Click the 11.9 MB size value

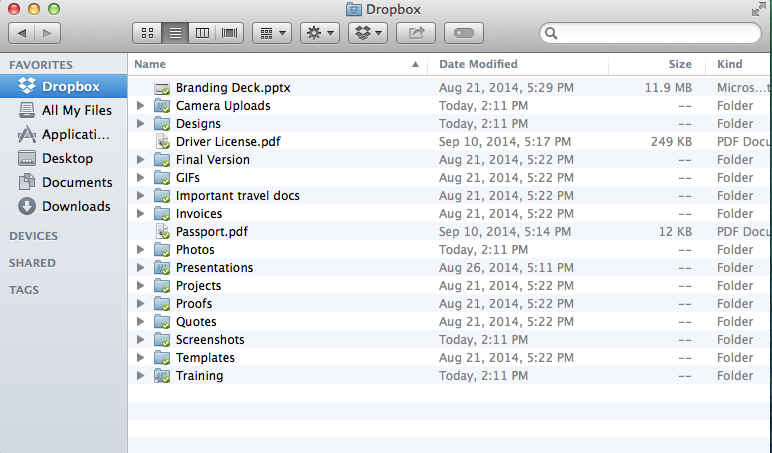(x=668, y=88)
